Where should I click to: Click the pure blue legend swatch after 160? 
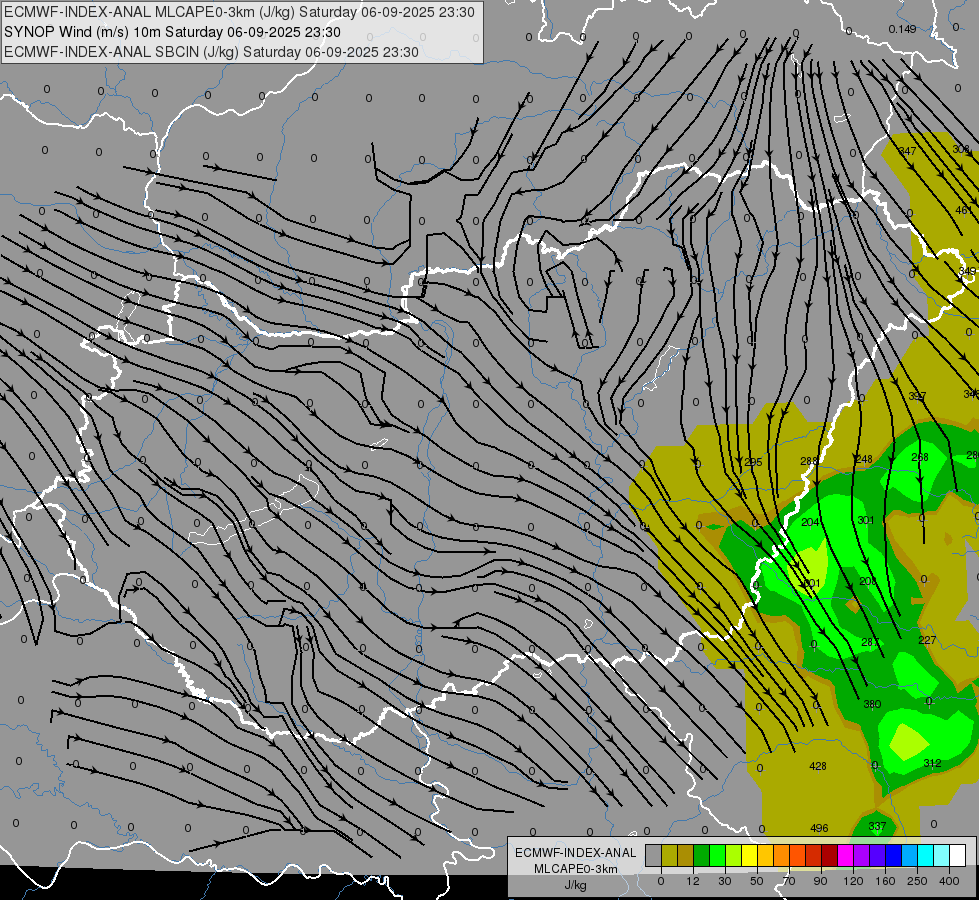click(x=894, y=855)
